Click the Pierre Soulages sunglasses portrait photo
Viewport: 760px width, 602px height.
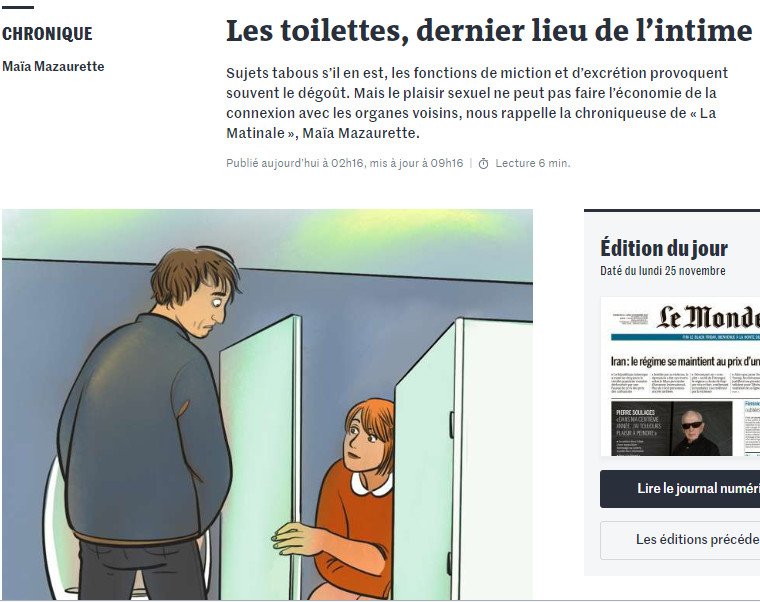(x=701, y=428)
